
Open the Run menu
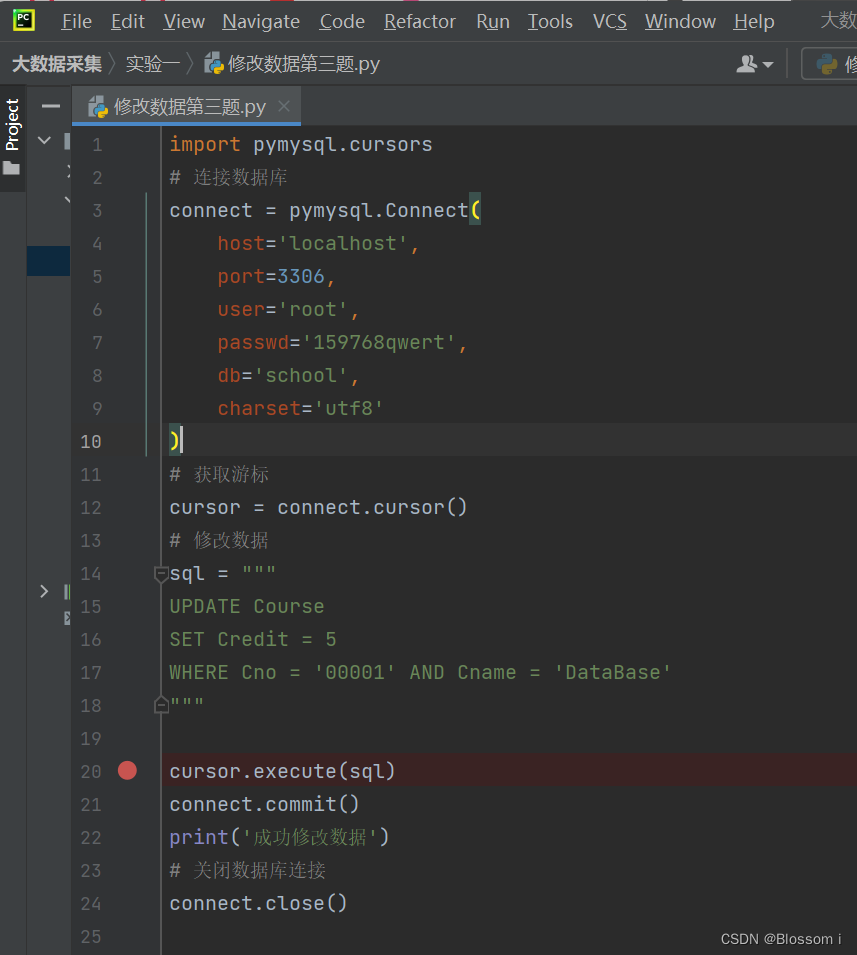[x=493, y=21]
